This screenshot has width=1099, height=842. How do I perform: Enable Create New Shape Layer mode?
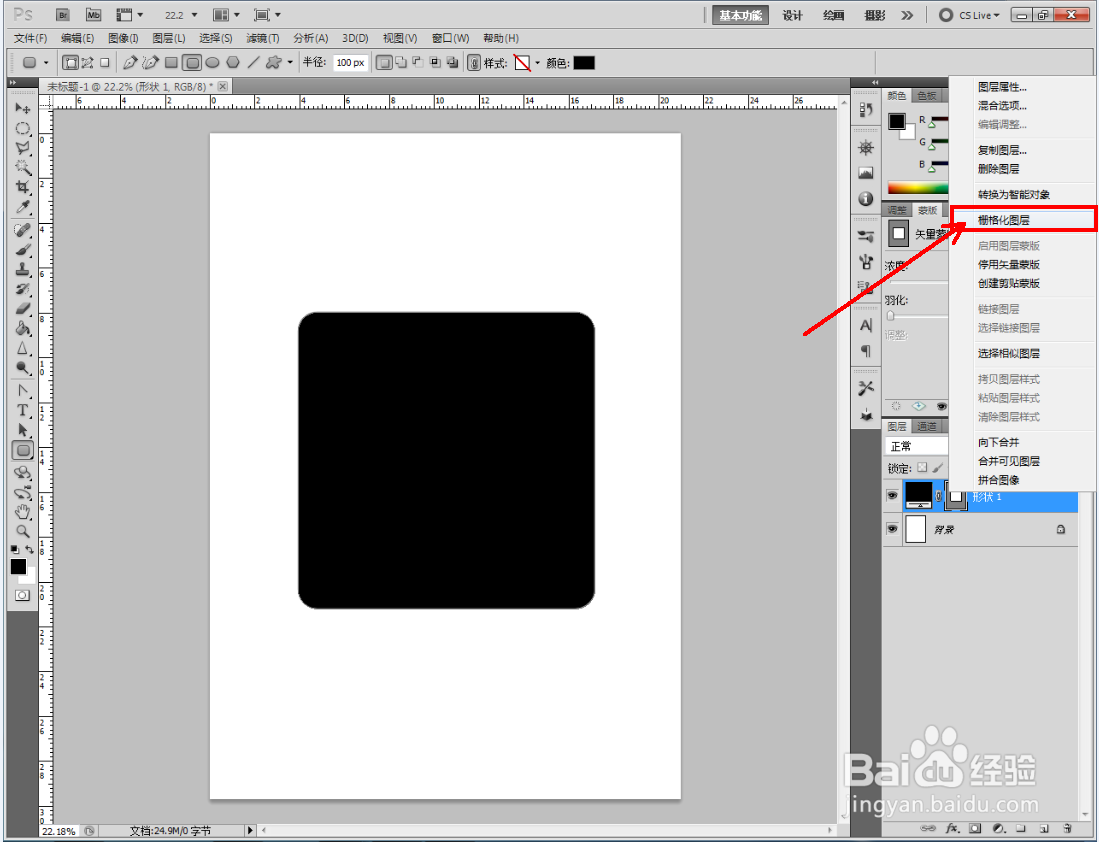[x=383, y=63]
